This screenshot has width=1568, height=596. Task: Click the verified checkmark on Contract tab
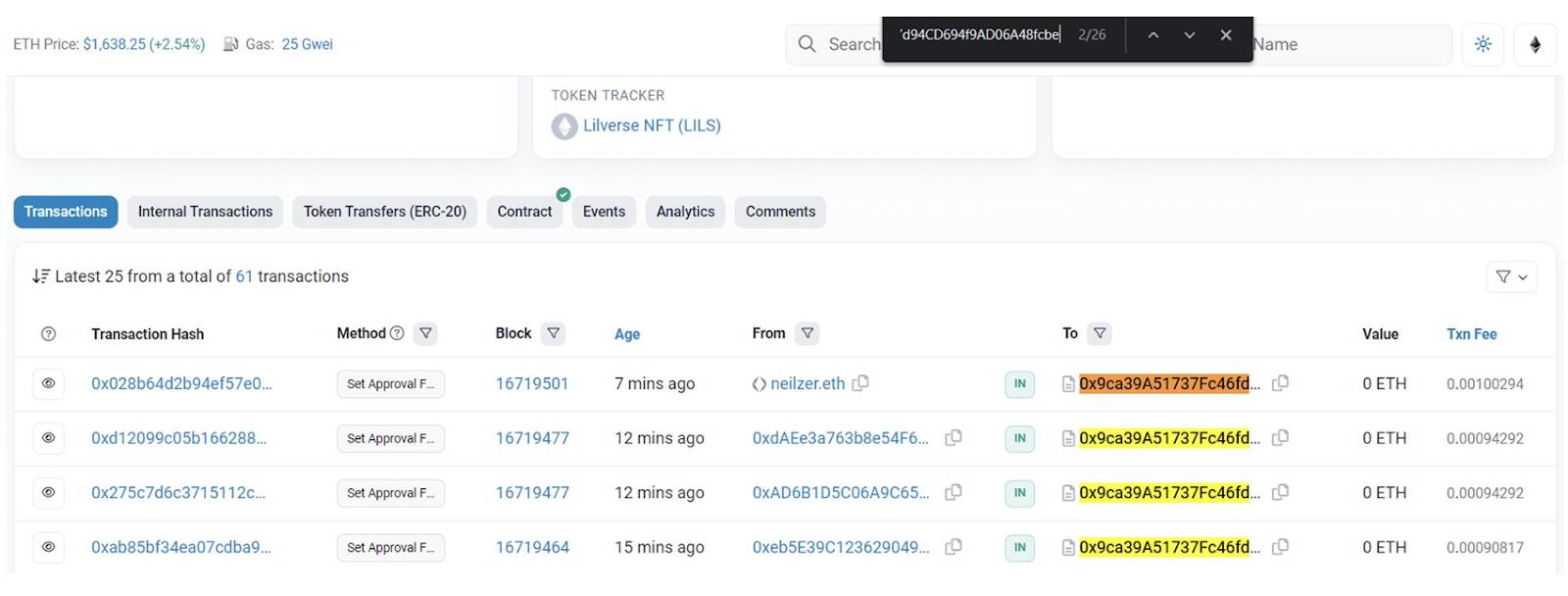point(563,195)
